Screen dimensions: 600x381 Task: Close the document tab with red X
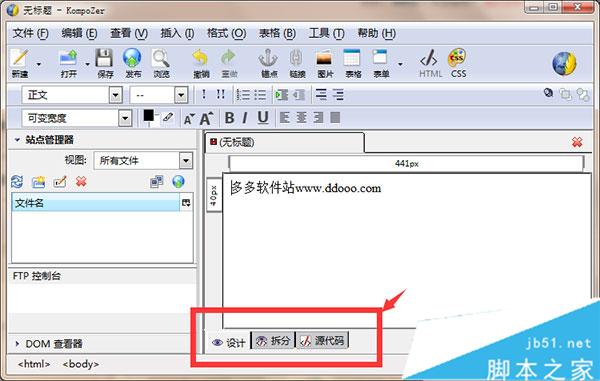(x=577, y=143)
